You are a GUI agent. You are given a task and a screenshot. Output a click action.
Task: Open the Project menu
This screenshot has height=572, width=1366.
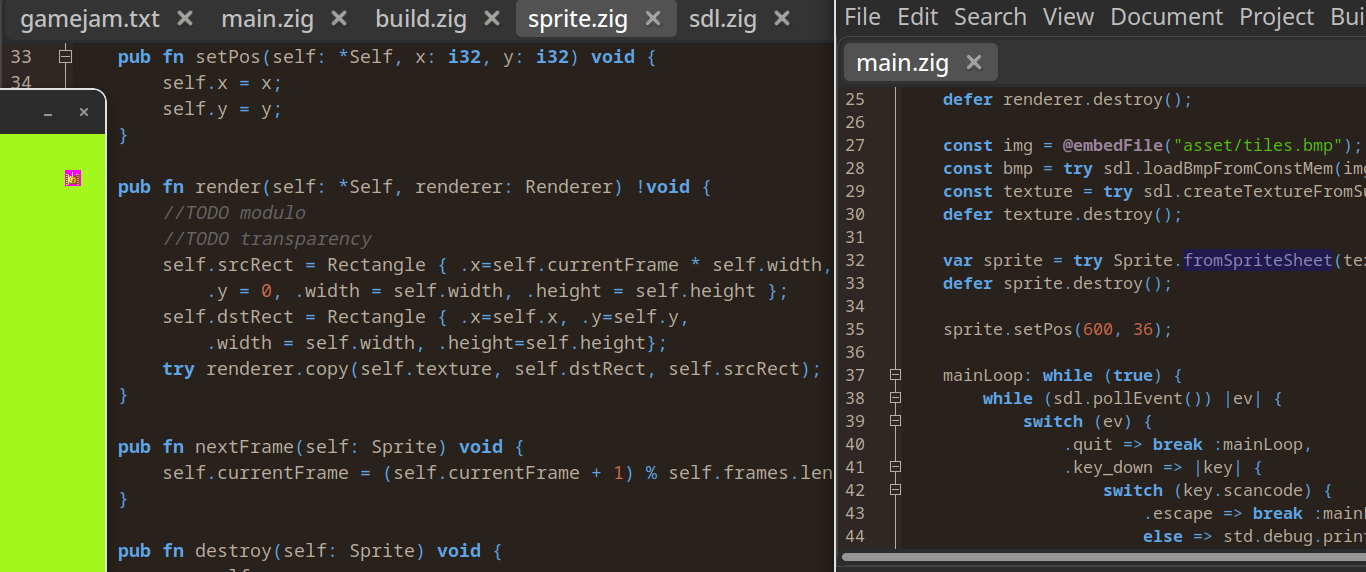point(1277,17)
